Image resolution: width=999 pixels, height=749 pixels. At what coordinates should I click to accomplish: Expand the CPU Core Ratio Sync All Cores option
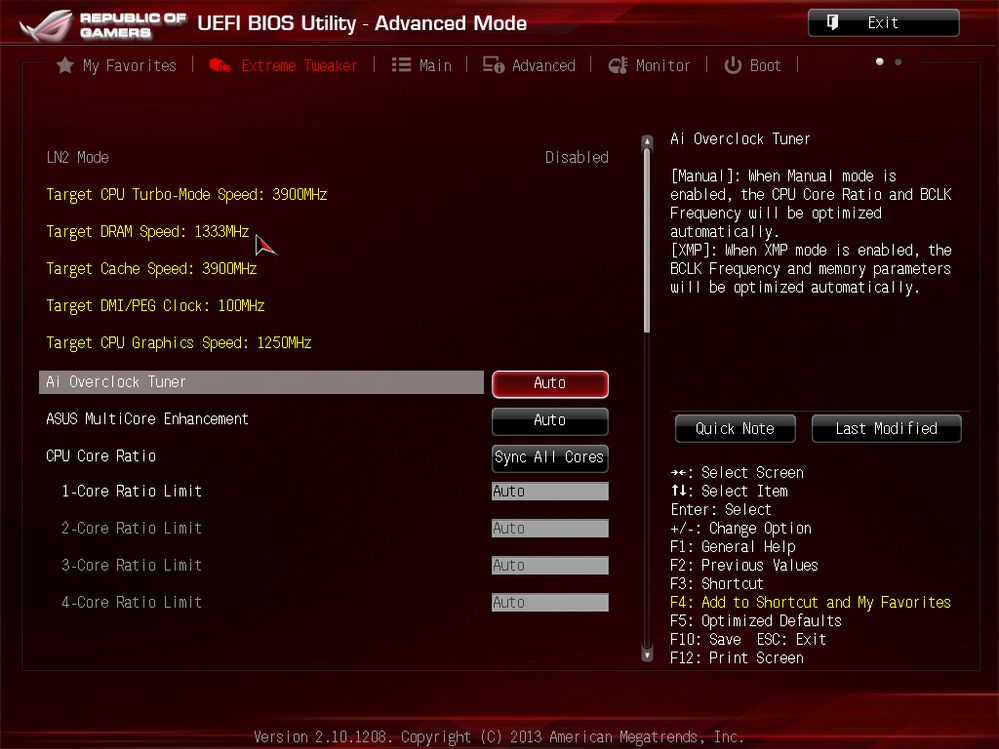pos(549,457)
